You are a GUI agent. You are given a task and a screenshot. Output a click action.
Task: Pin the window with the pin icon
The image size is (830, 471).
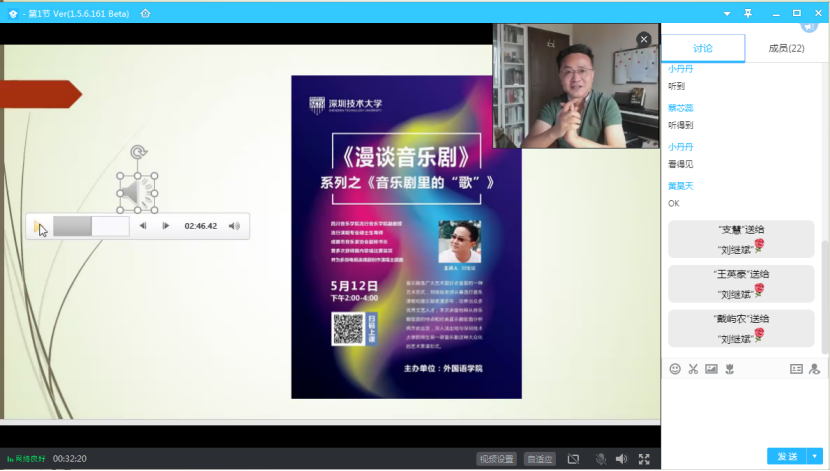pos(748,13)
